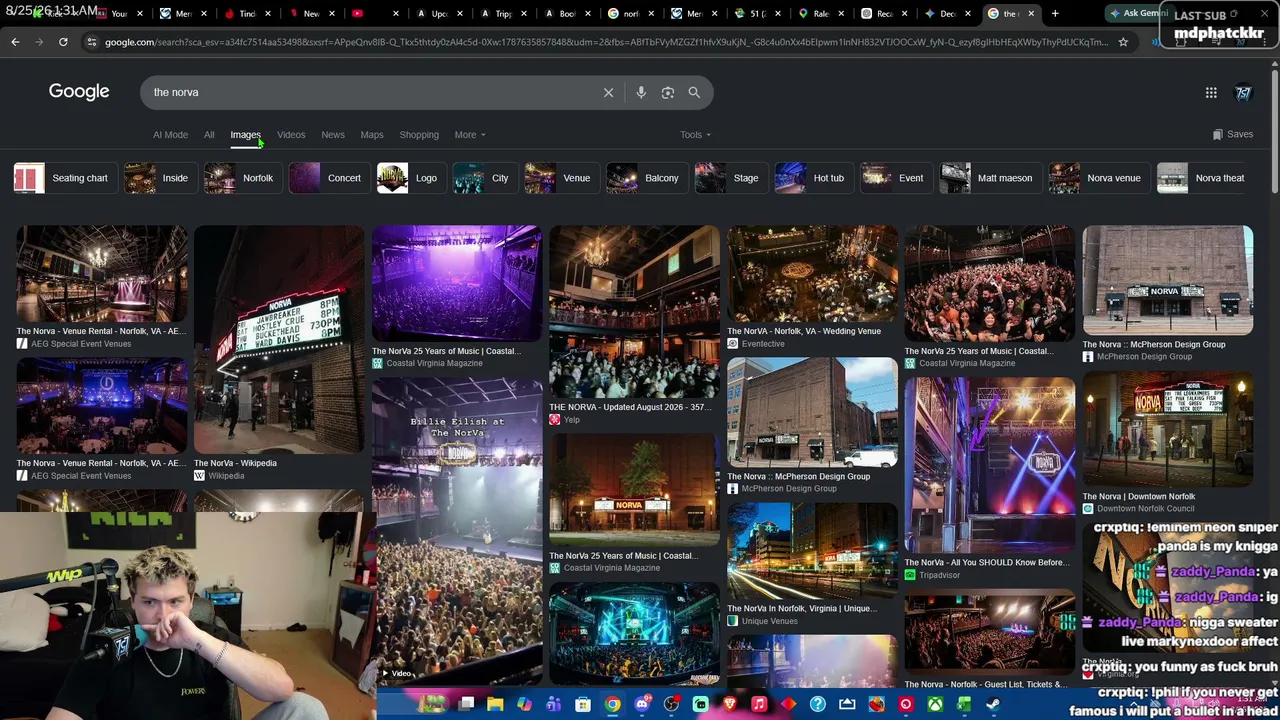Open Apple Music from the taskbar
Image resolution: width=1280 pixels, height=720 pixels.
point(759,704)
